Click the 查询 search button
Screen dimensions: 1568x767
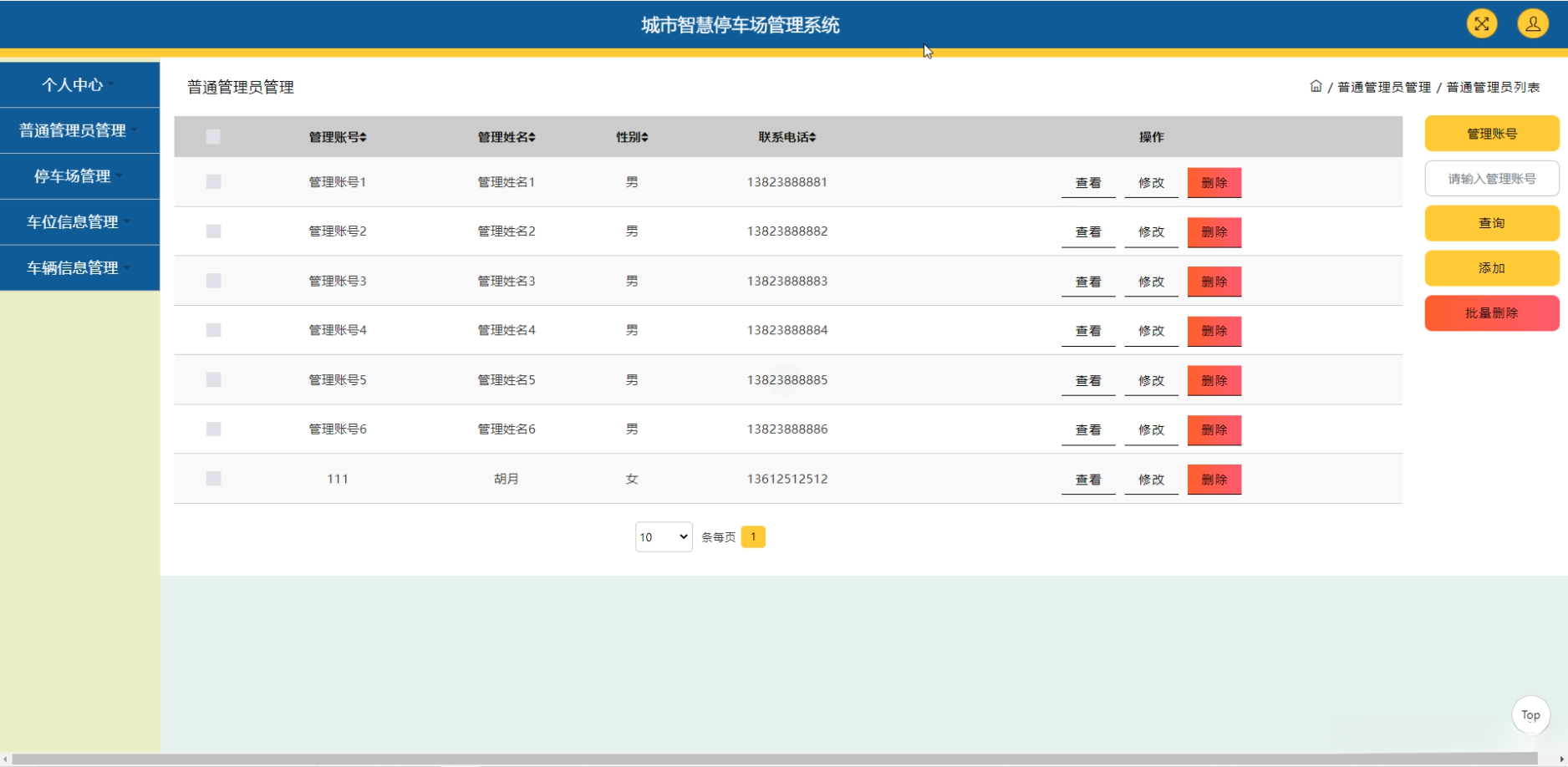pos(1492,223)
